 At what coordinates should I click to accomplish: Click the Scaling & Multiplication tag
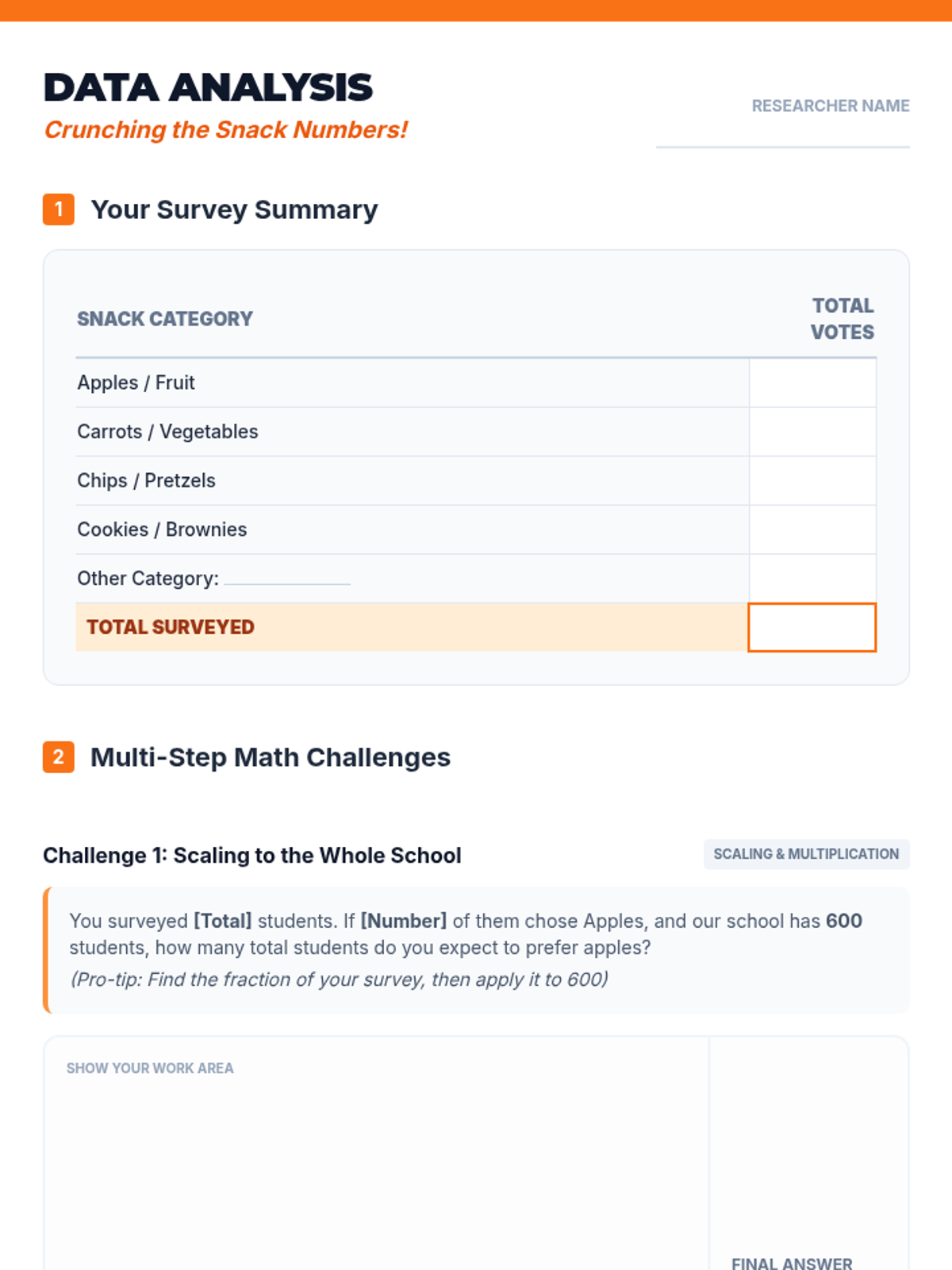tap(806, 854)
